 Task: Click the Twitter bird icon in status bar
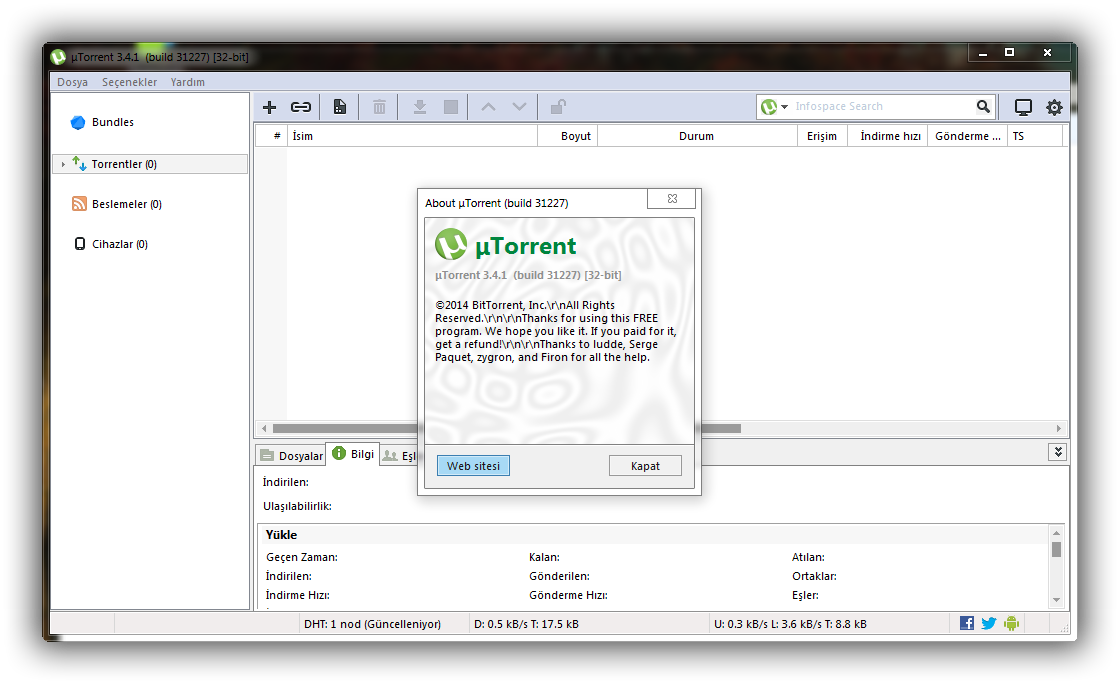pyautogui.click(x=989, y=623)
